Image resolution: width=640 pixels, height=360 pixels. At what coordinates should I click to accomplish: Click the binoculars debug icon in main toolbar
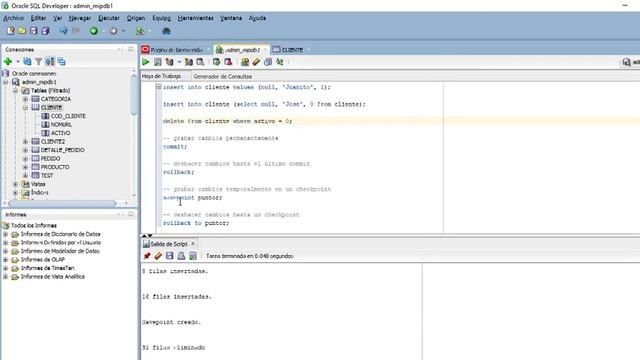click(166, 31)
